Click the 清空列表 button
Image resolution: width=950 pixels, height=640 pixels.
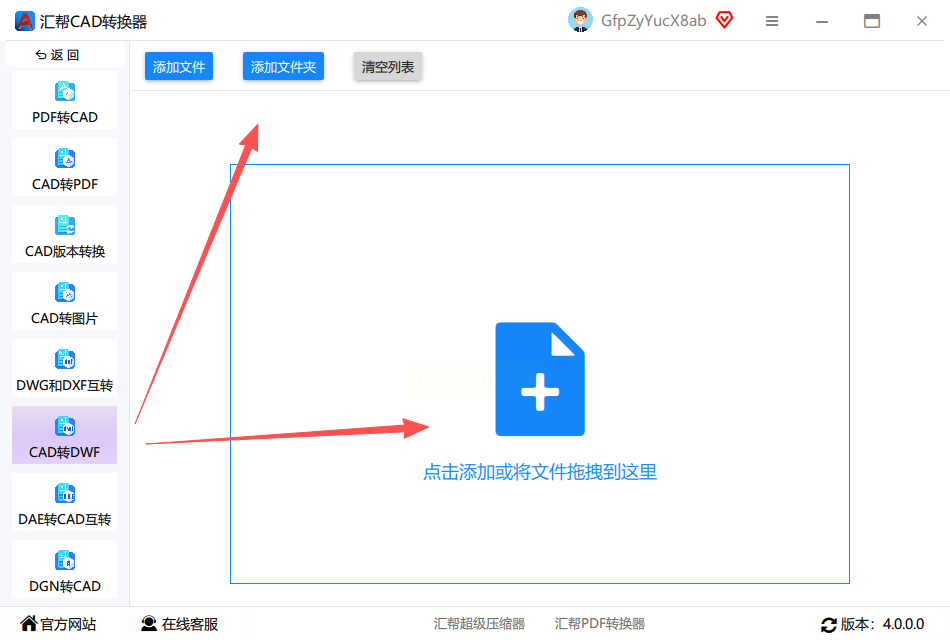click(x=388, y=67)
